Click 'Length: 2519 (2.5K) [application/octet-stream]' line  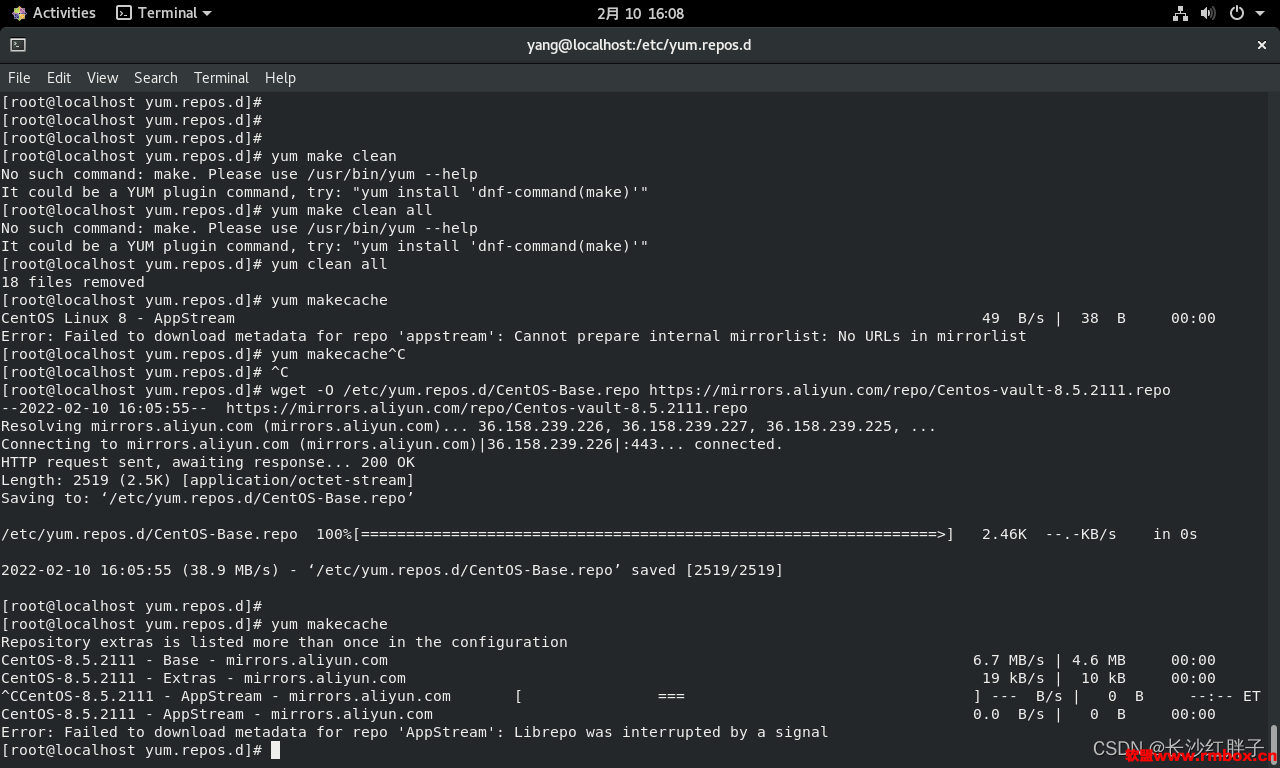(x=208, y=480)
